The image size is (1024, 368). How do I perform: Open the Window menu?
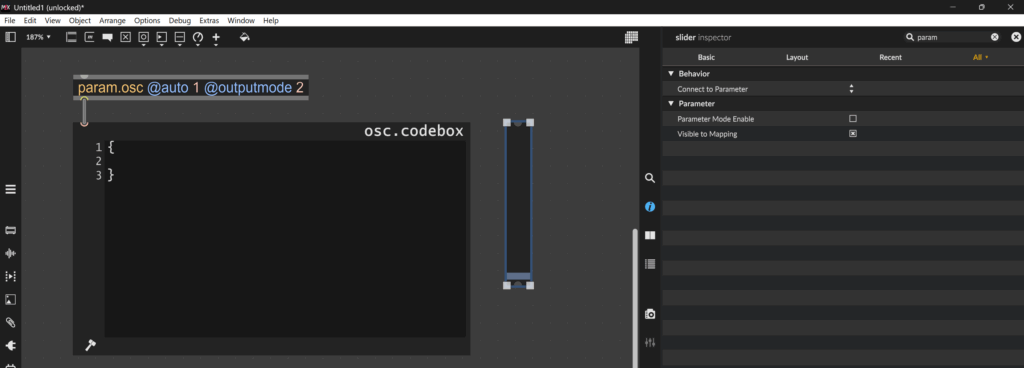(241, 20)
